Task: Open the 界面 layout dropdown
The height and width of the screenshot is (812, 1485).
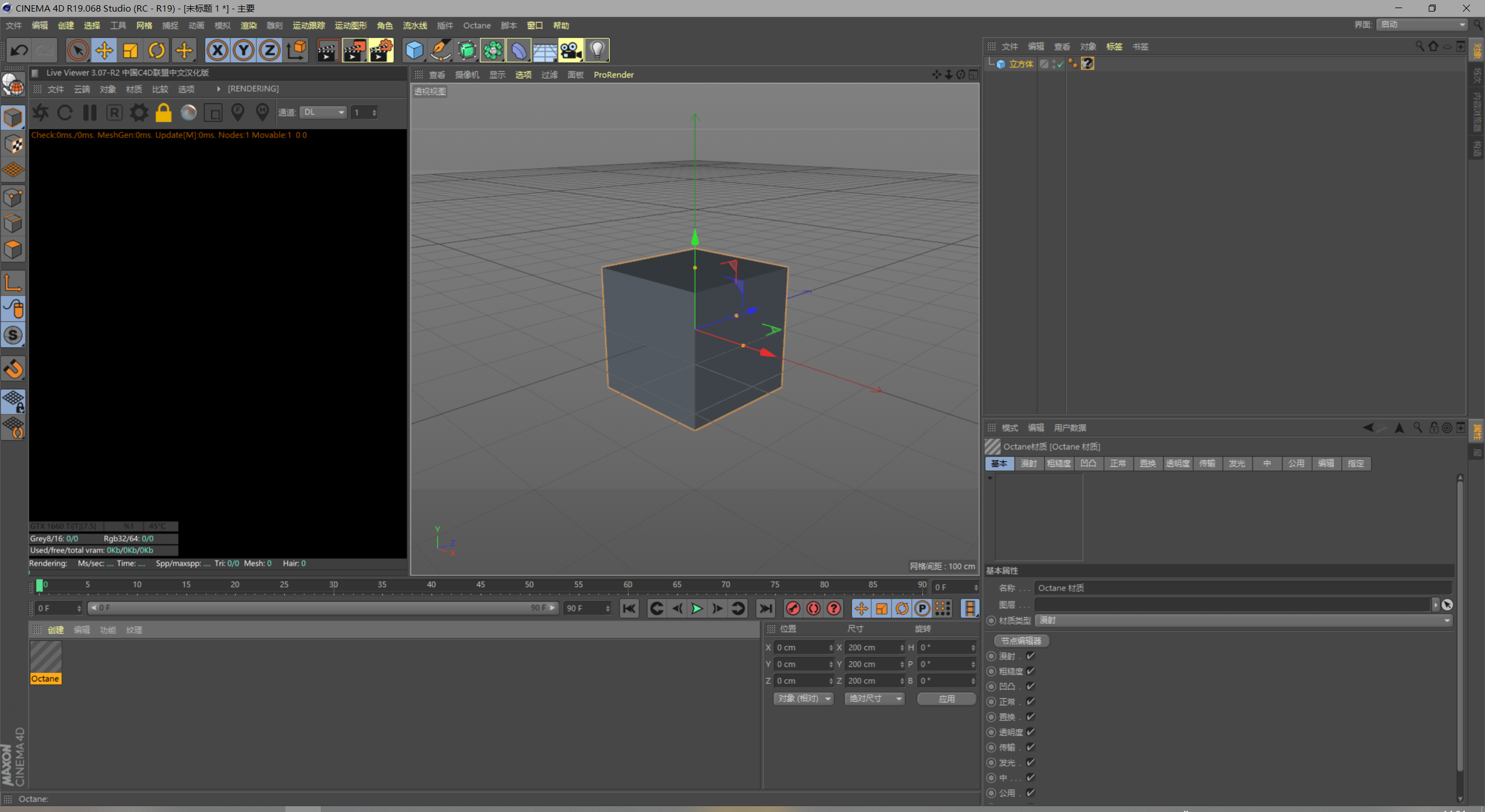Action: (1422, 24)
